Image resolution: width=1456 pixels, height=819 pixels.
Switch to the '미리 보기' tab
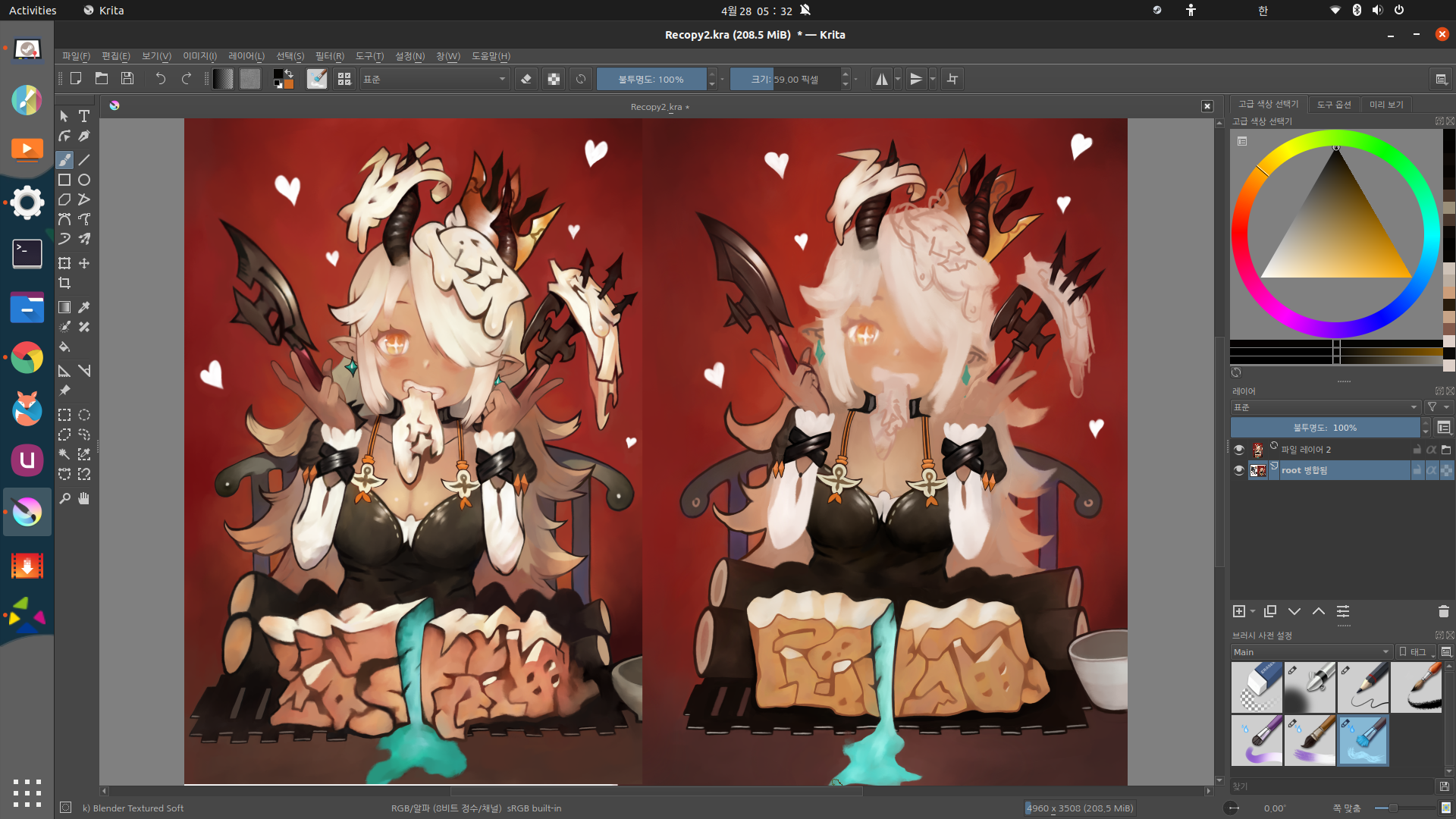click(x=1386, y=105)
